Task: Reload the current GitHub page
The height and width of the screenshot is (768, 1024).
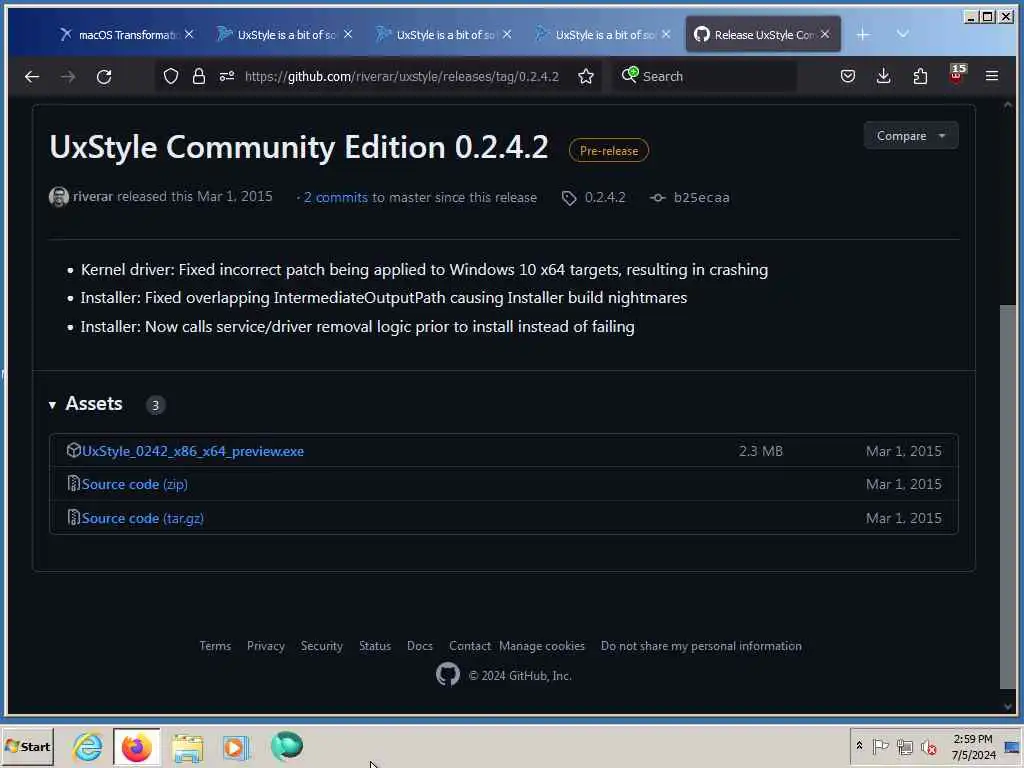Action: 104,76
